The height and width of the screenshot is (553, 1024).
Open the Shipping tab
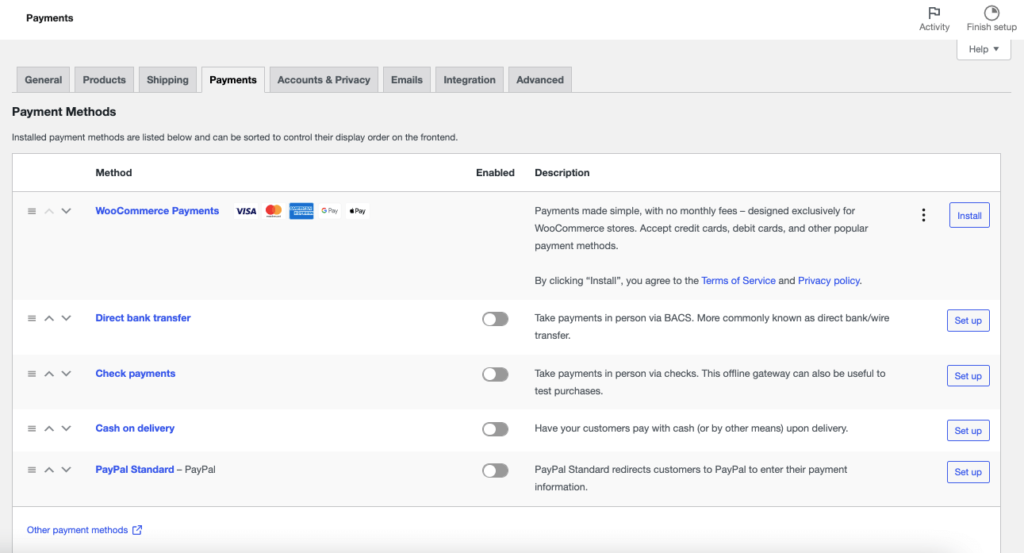click(x=167, y=80)
